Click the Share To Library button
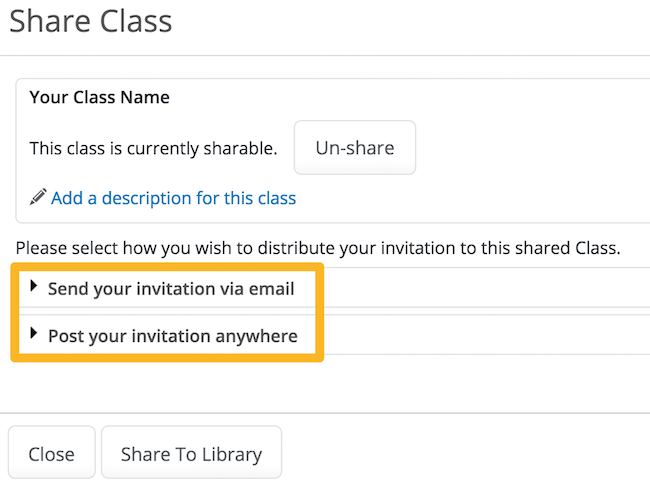650x484 pixels. pyautogui.click(x=192, y=453)
